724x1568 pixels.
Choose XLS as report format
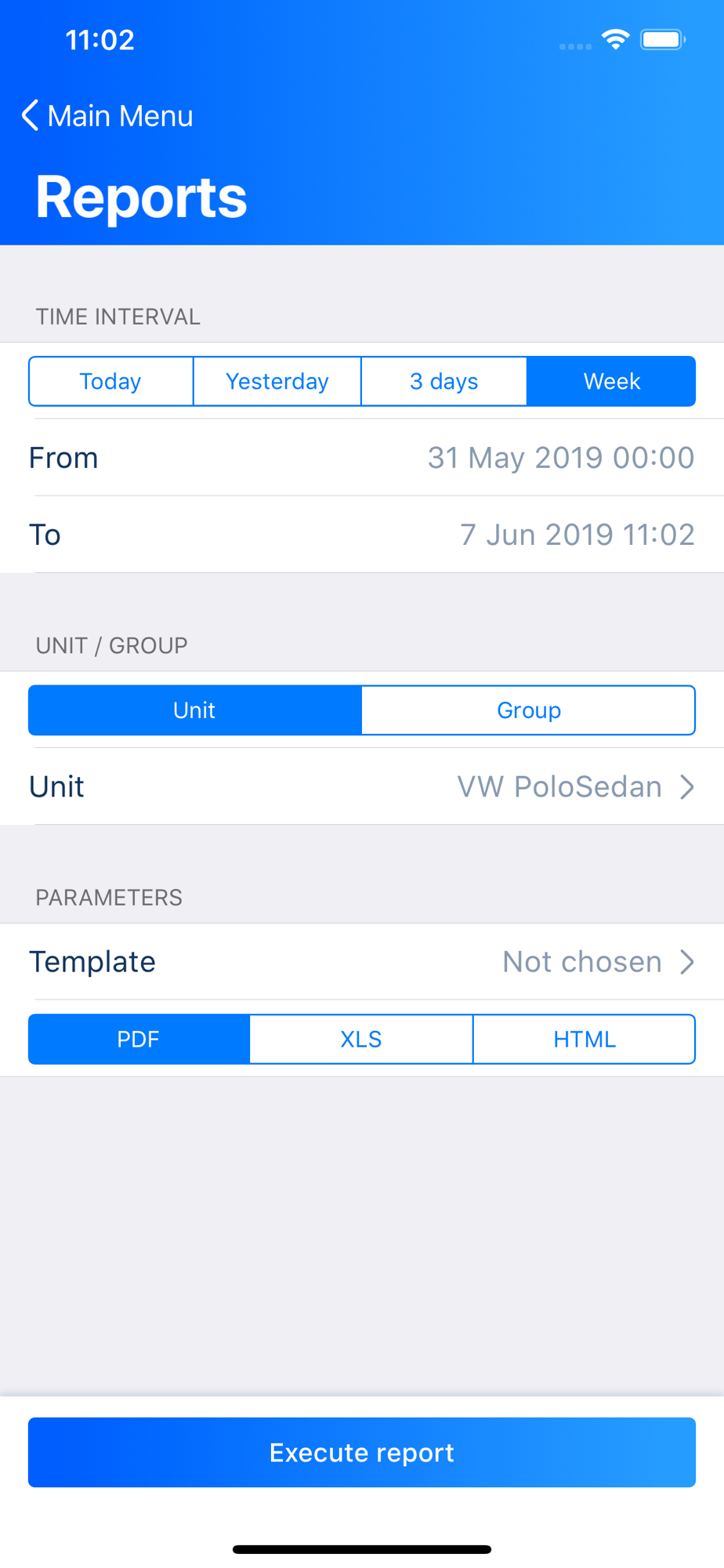point(361,1040)
